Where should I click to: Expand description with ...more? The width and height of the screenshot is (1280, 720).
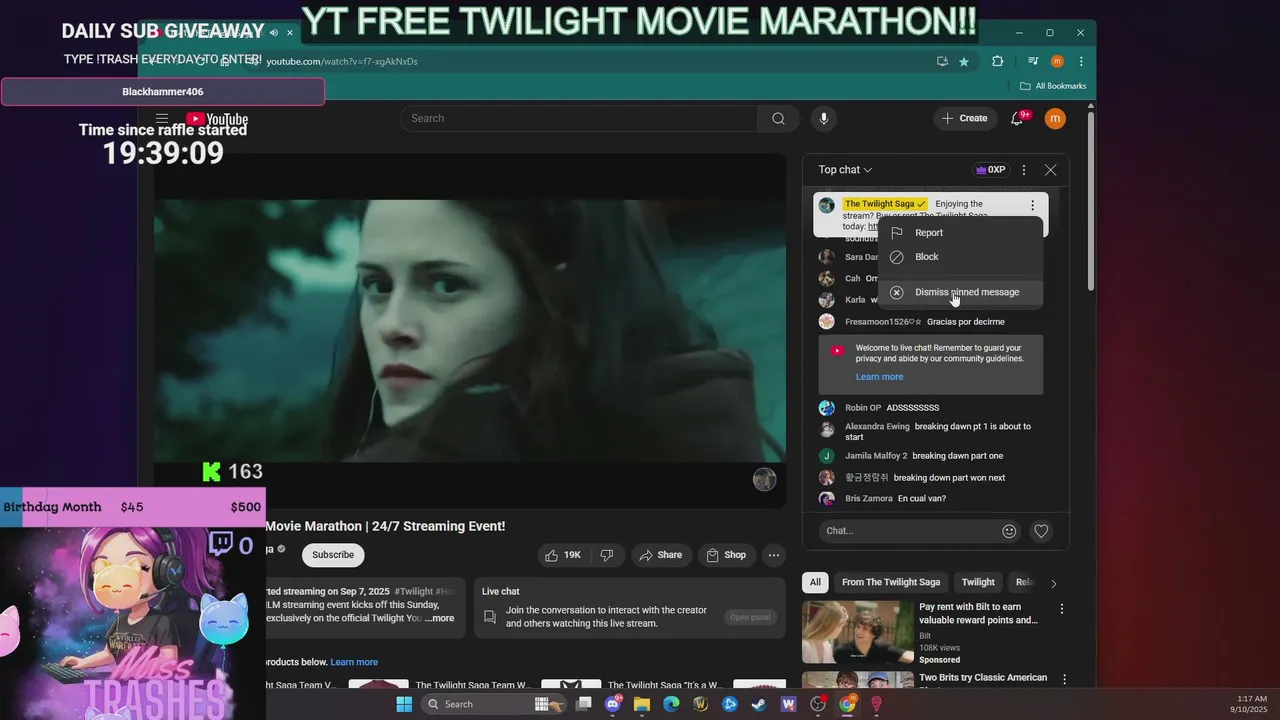click(x=439, y=618)
